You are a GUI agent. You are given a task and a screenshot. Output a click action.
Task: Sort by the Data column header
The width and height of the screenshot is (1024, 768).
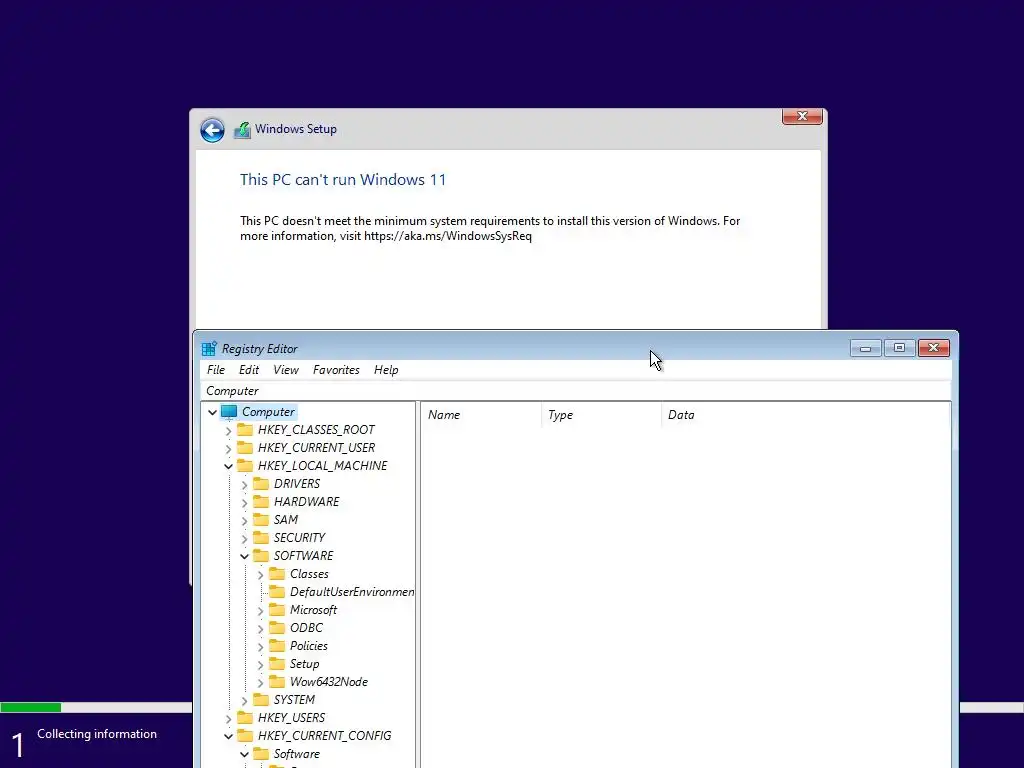click(x=806, y=415)
